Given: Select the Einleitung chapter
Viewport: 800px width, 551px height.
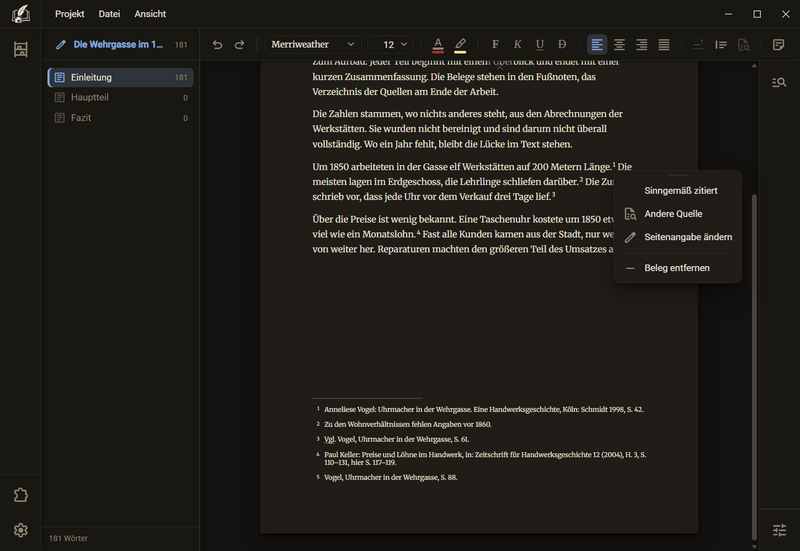Looking at the screenshot, I should coord(121,77).
